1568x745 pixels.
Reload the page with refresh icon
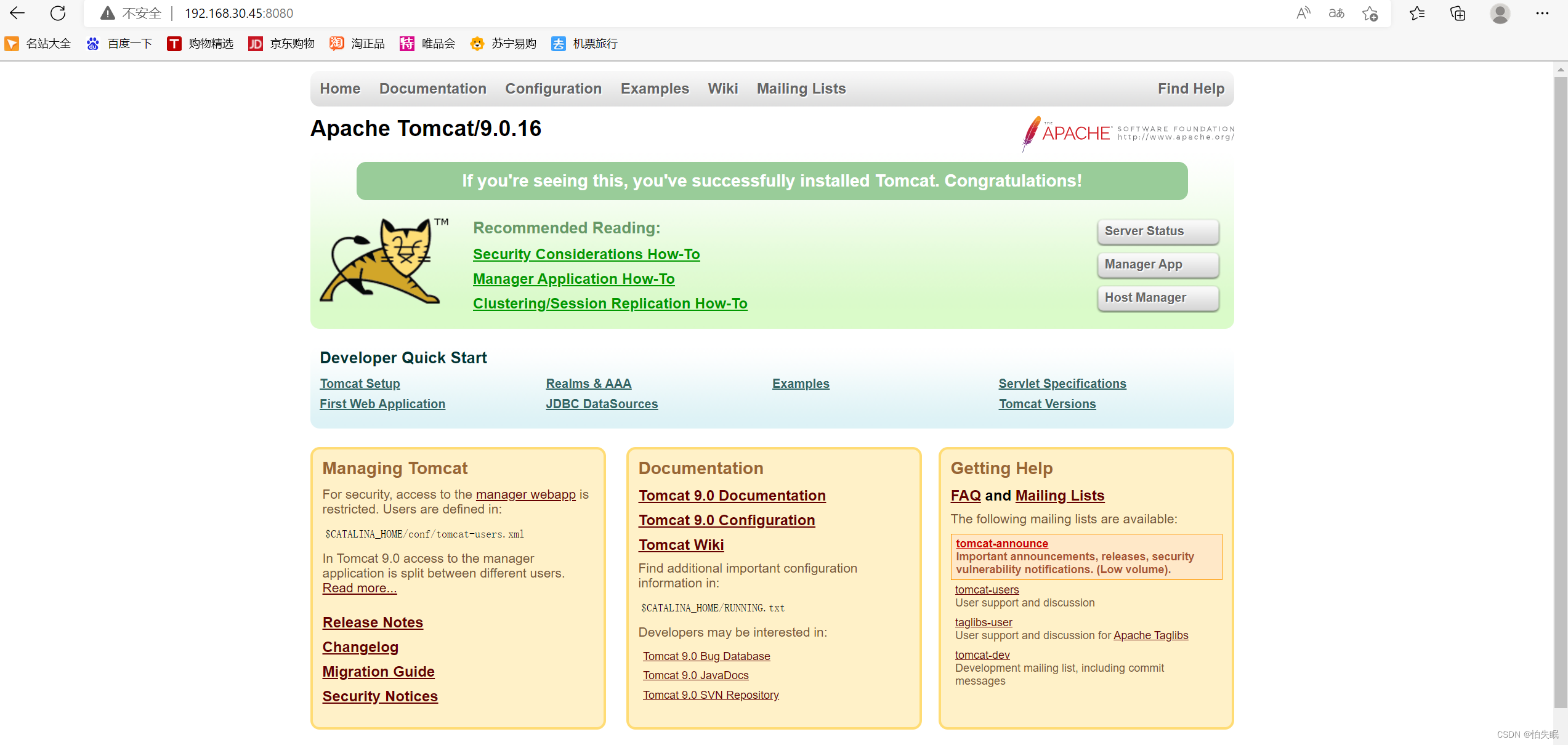[58, 13]
